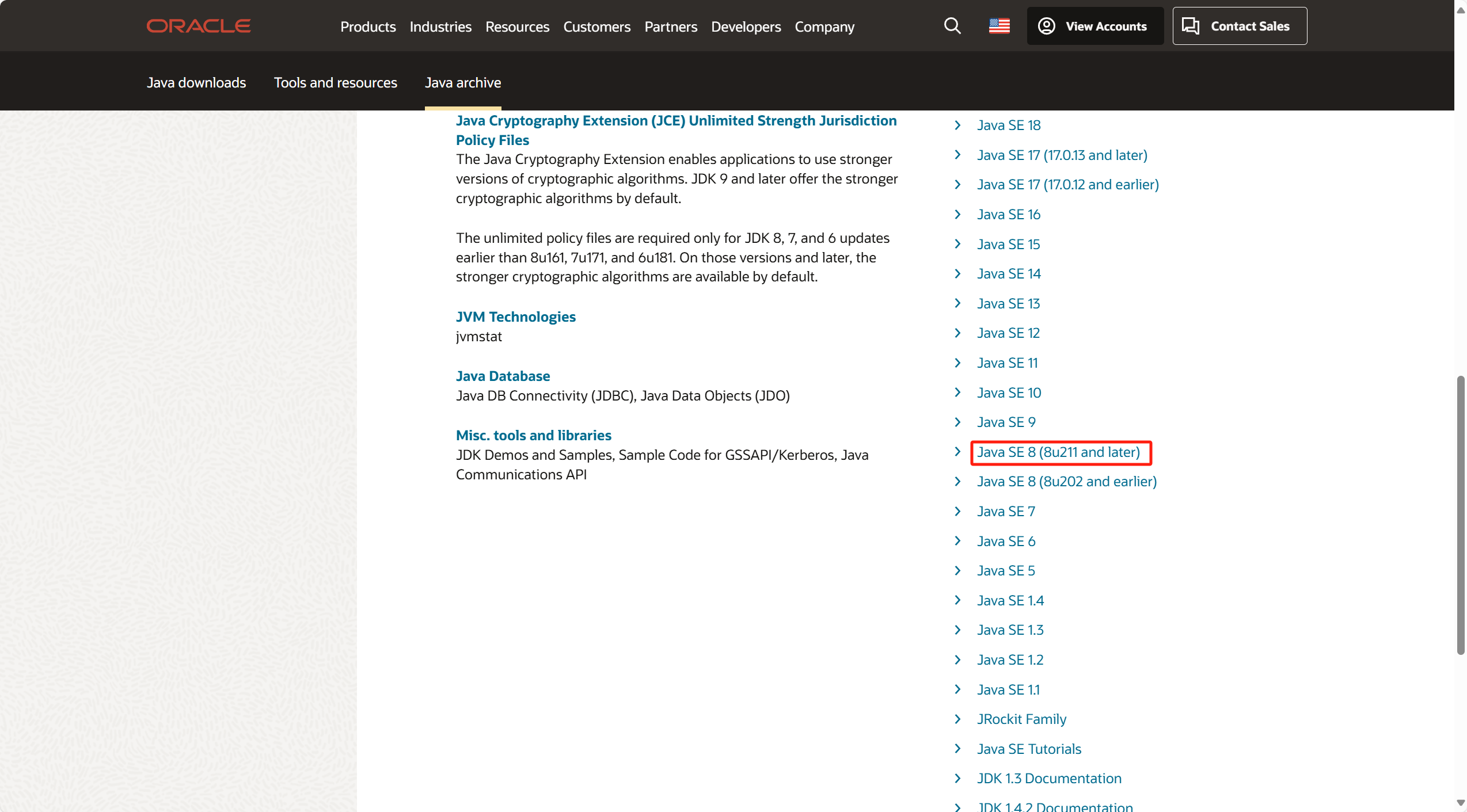Open the search magnifier icon

[952, 26]
